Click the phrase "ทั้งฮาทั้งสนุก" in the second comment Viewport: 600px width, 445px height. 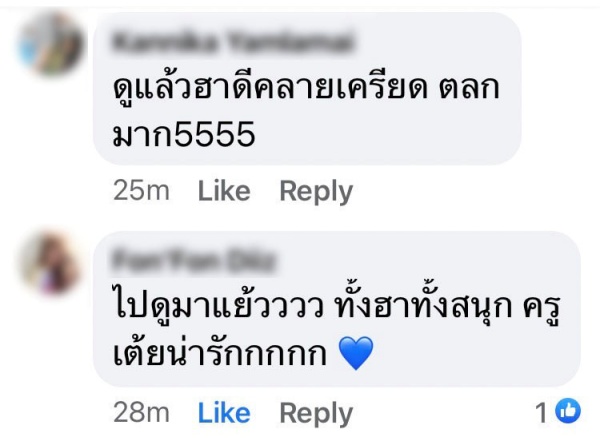point(423,306)
